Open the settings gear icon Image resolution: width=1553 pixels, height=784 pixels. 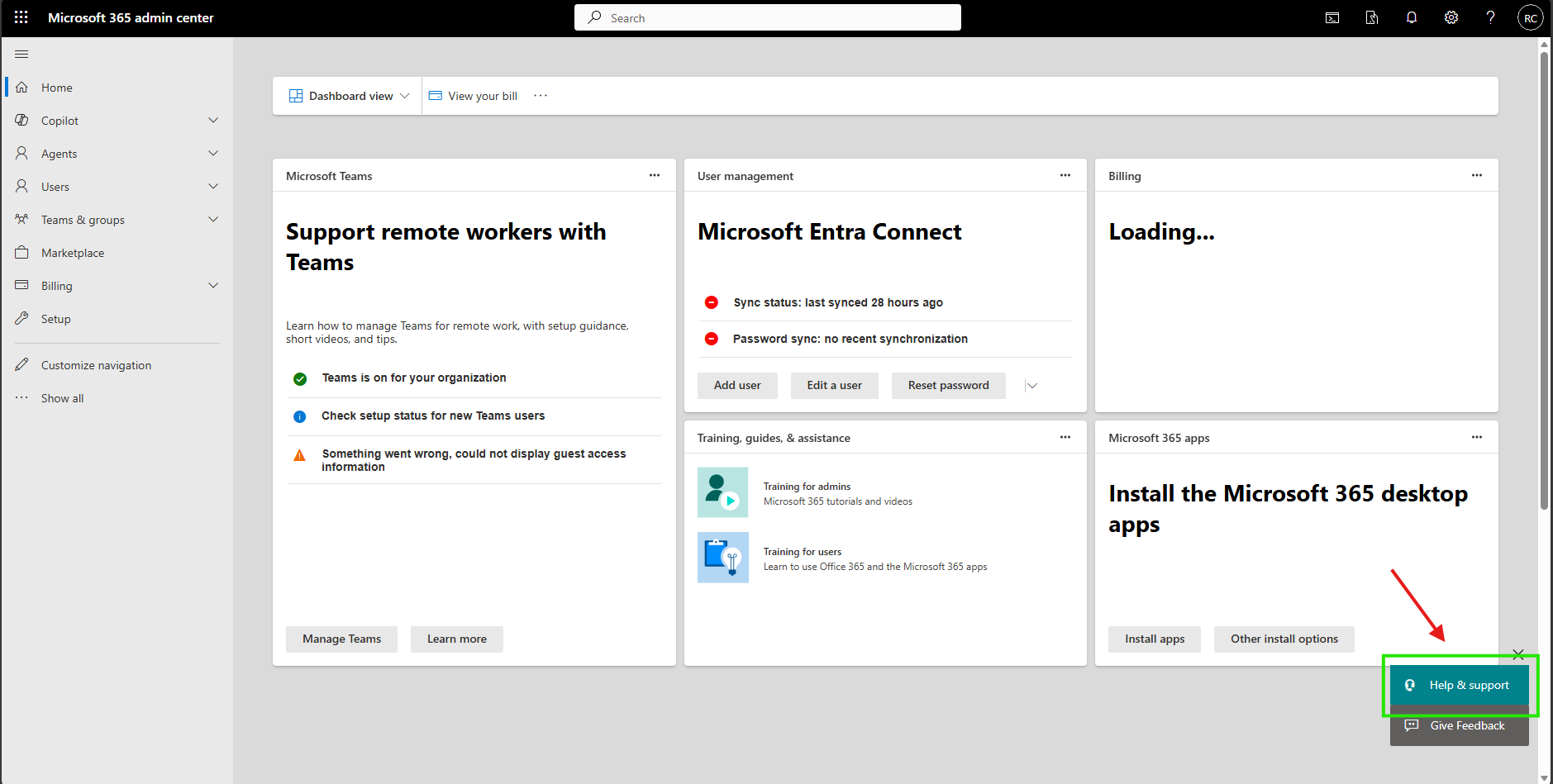[1451, 17]
